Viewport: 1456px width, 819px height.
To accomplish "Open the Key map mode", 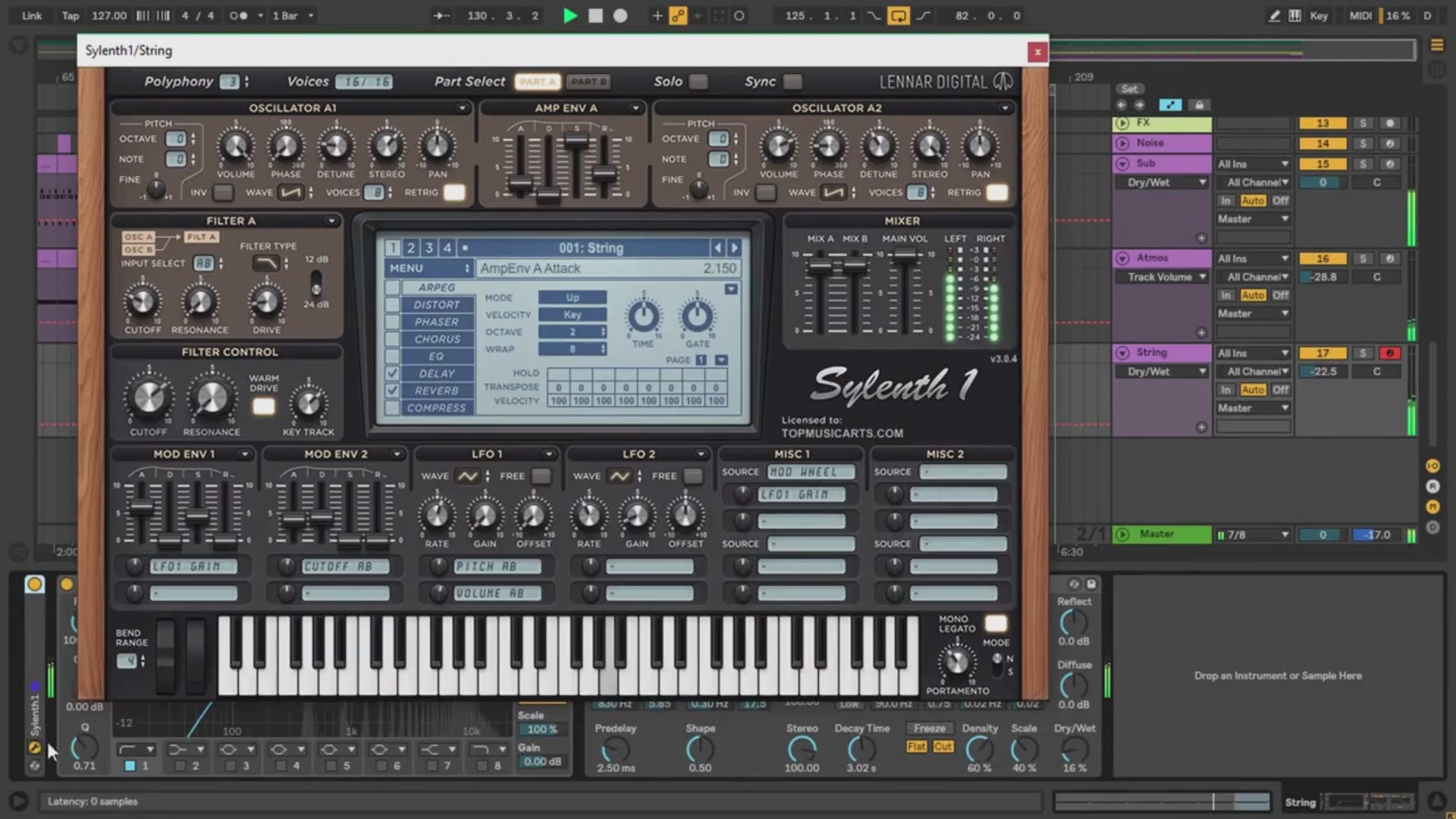I will click(1319, 15).
